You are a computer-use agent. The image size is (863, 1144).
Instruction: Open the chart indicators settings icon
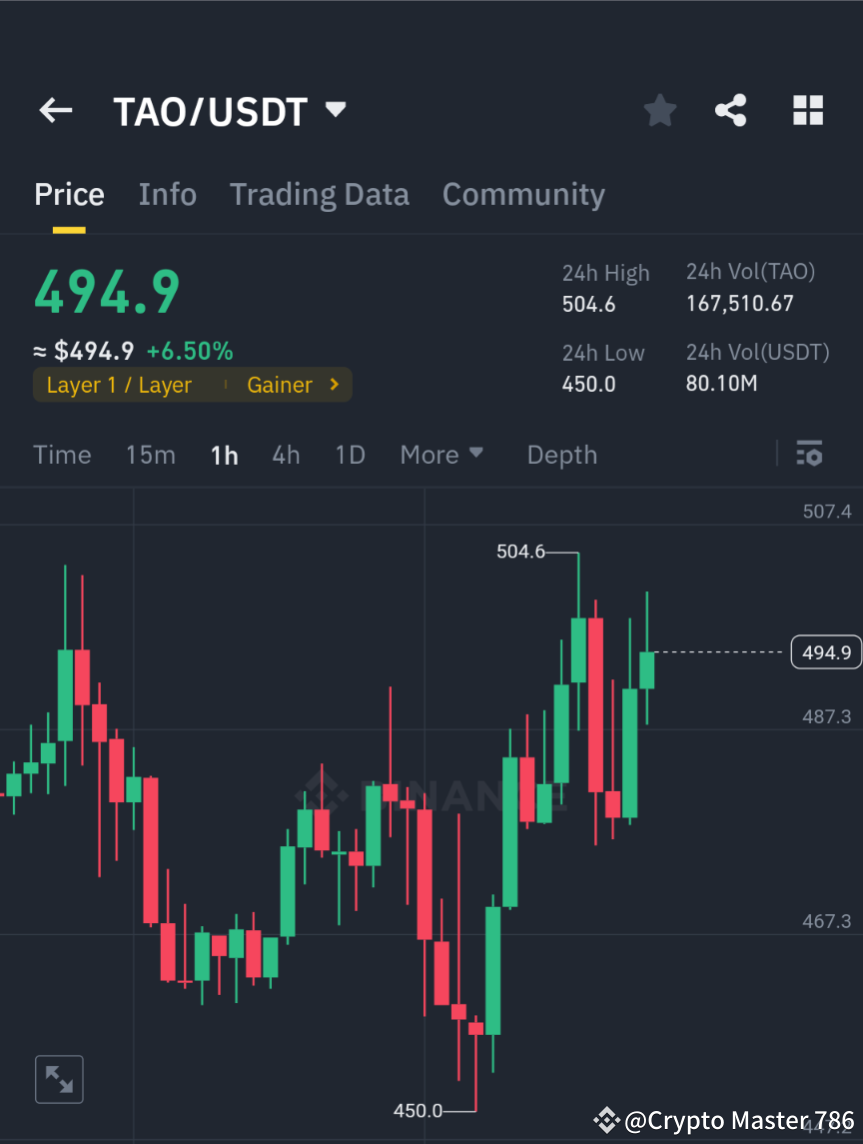pyautogui.click(x=809, y=454)
